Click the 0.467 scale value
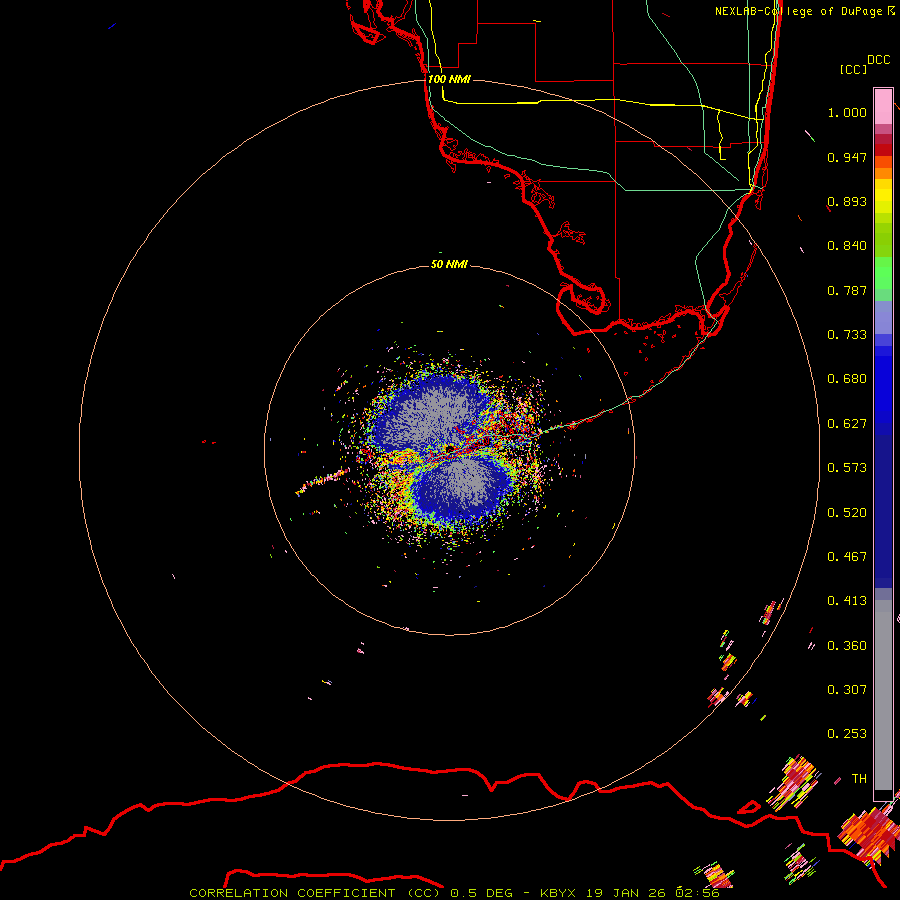The image size is (900, 900). coord(847,557)
